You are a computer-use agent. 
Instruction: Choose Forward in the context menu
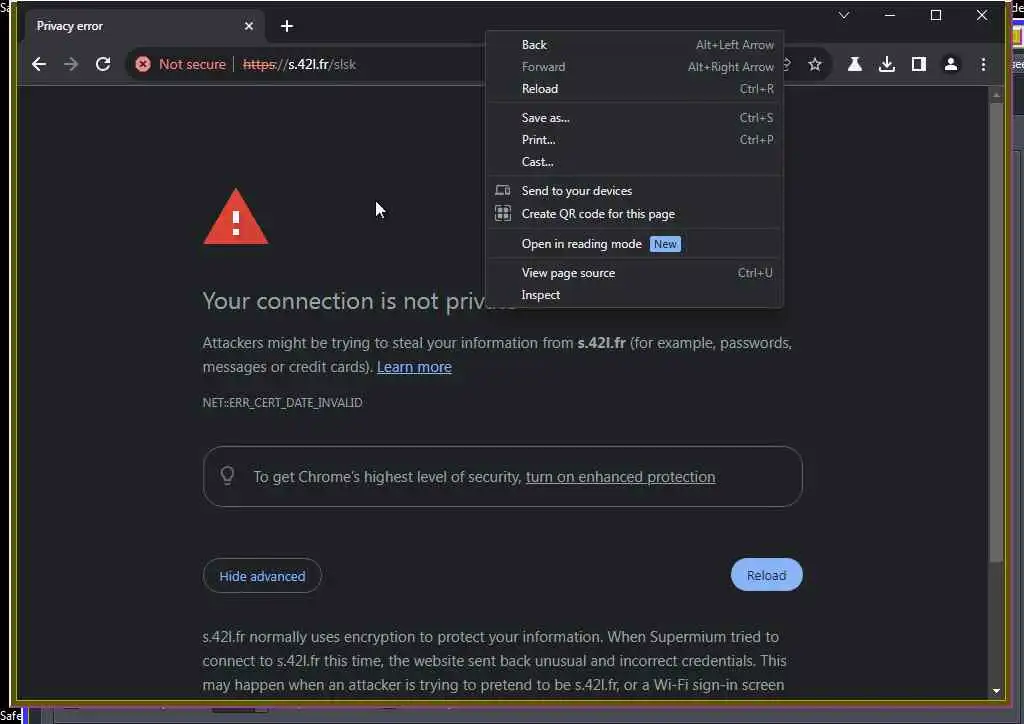(634, 67)
